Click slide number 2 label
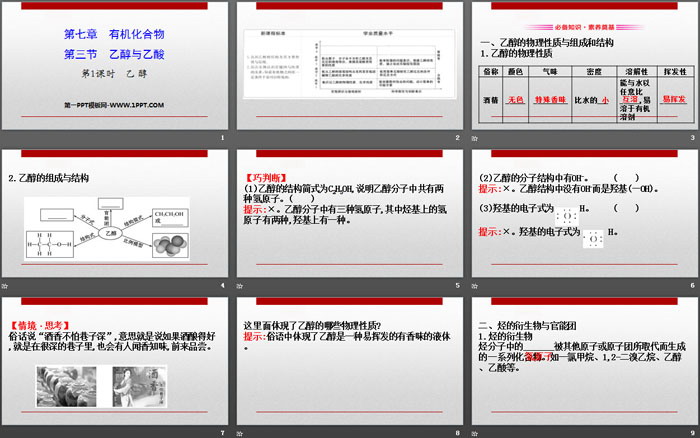700x438 pixels. tap(457, 138)
